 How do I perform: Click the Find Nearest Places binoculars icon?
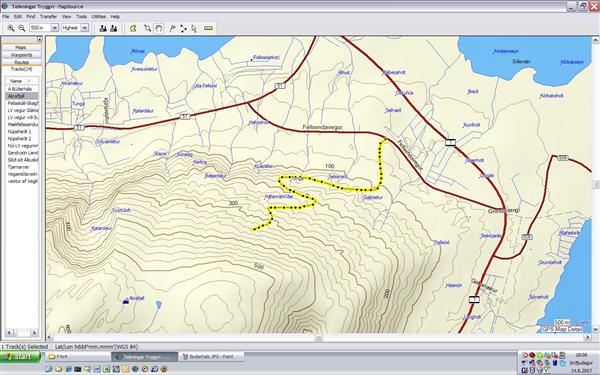pos(114,28)
